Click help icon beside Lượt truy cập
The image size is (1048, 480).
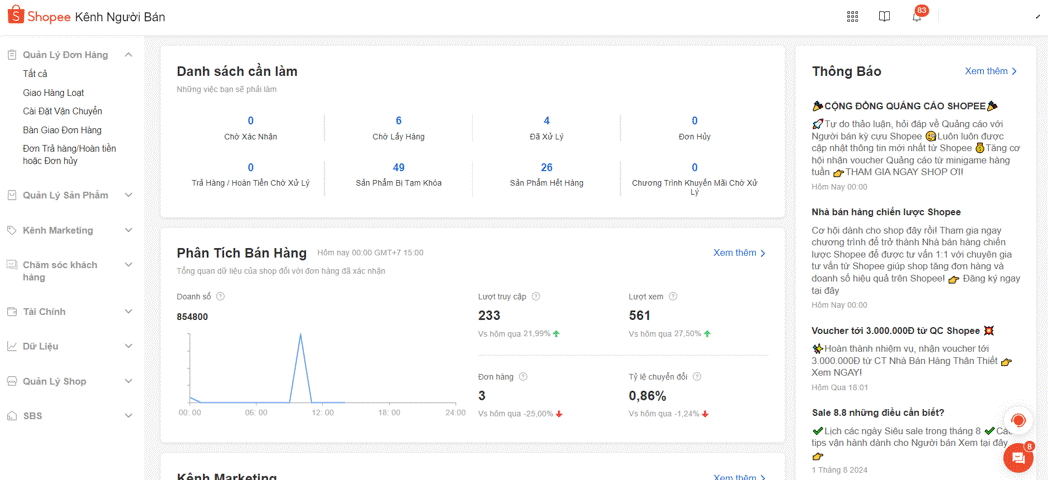[536, 296]
